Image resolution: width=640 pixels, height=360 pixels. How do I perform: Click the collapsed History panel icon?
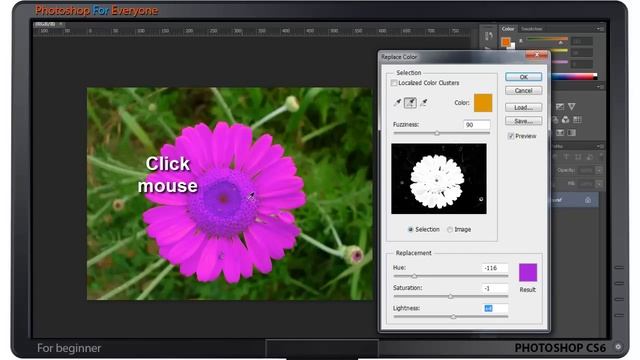488,36
